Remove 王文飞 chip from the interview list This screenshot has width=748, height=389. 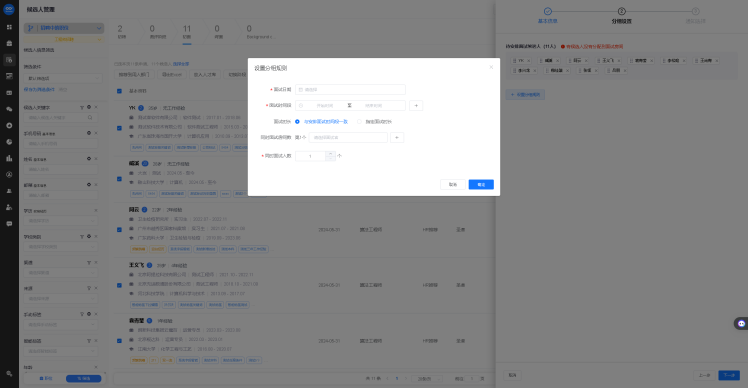point(619,61)
